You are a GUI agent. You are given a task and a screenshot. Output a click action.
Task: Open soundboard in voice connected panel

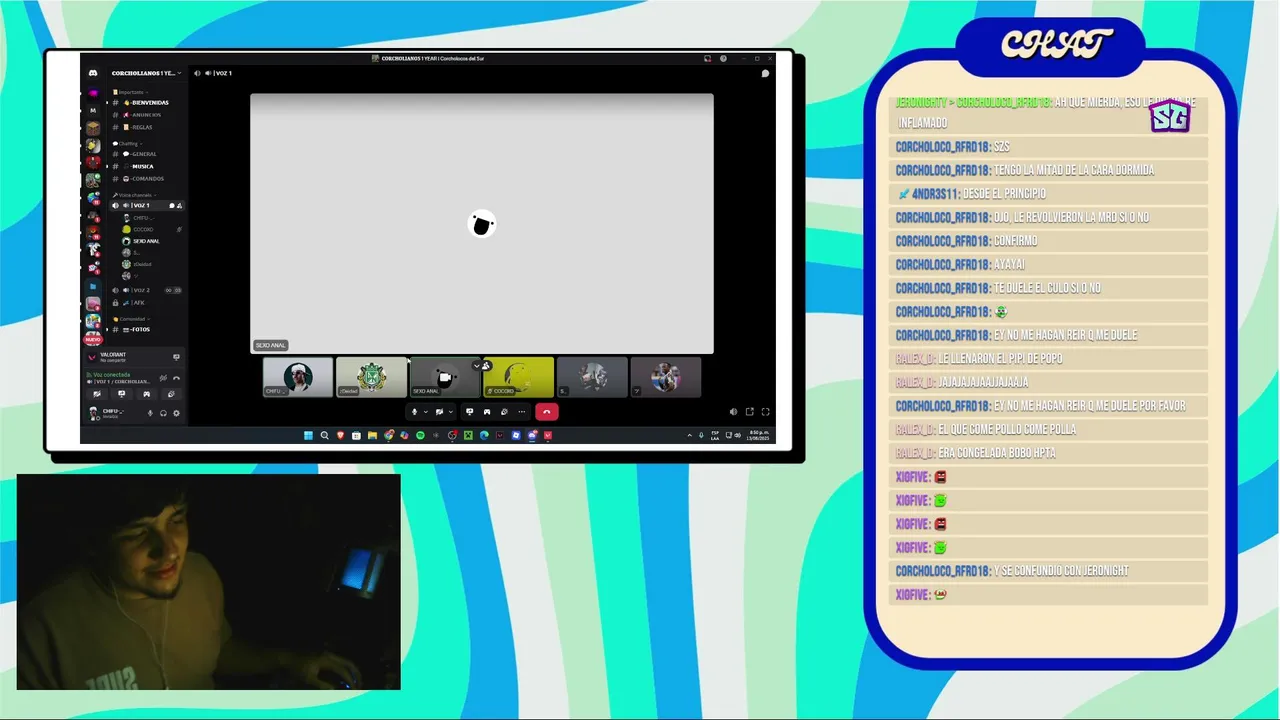pos(171,394)
